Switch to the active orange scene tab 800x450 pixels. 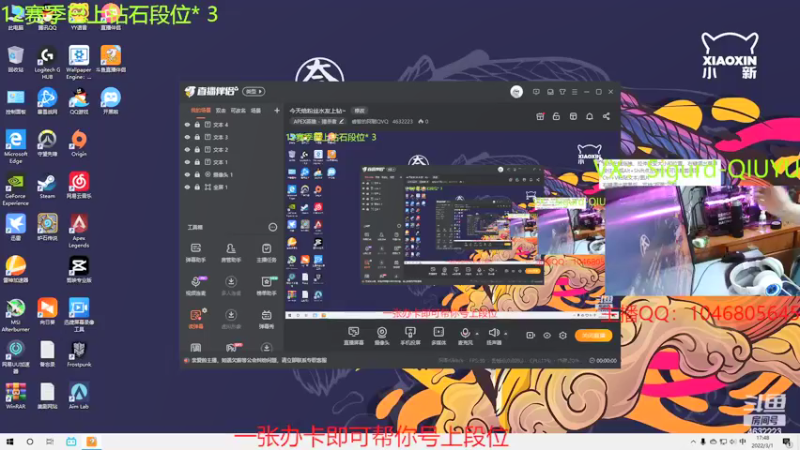pos(201,110)
